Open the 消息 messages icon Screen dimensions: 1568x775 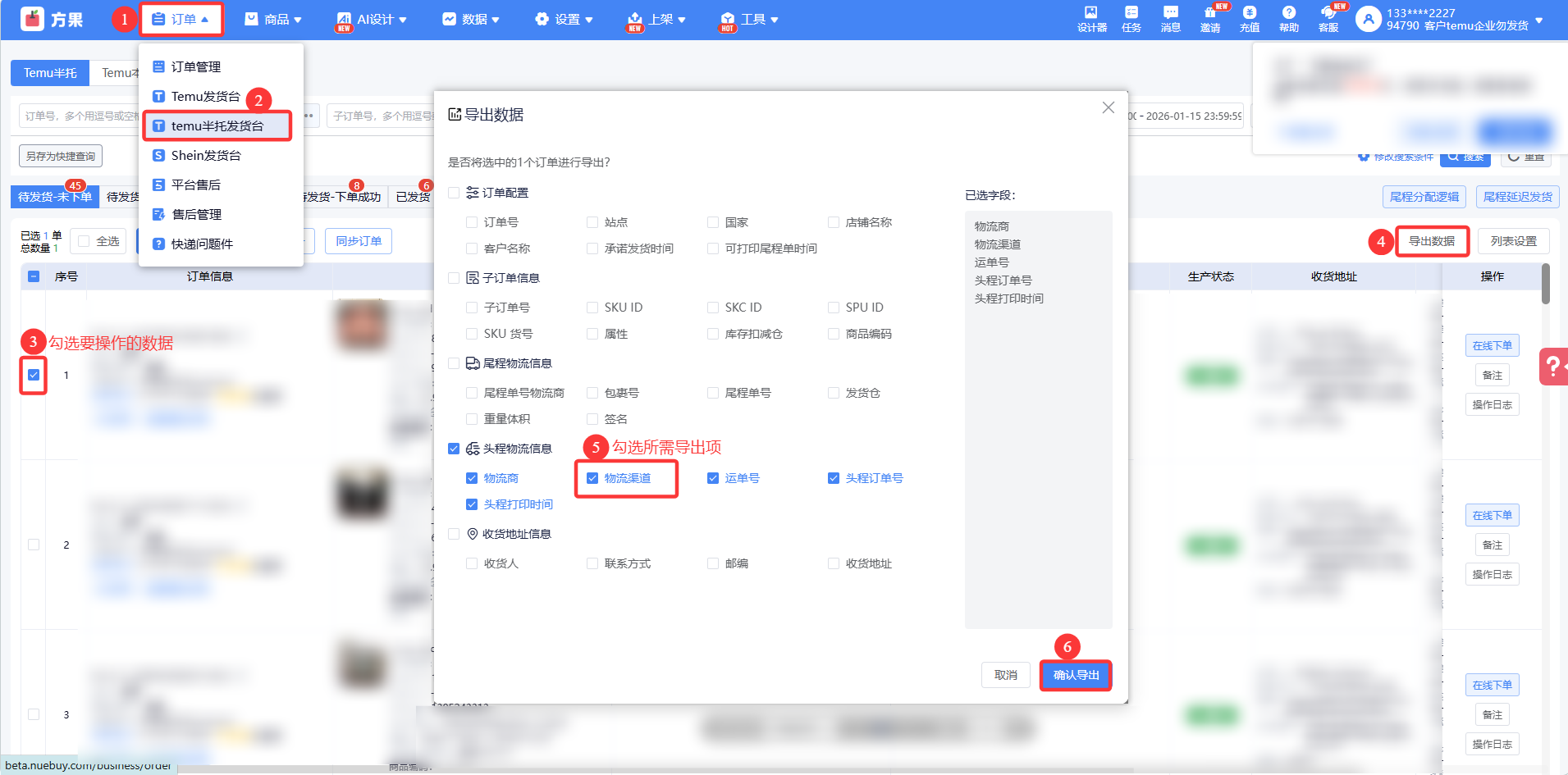[1170, 18]
